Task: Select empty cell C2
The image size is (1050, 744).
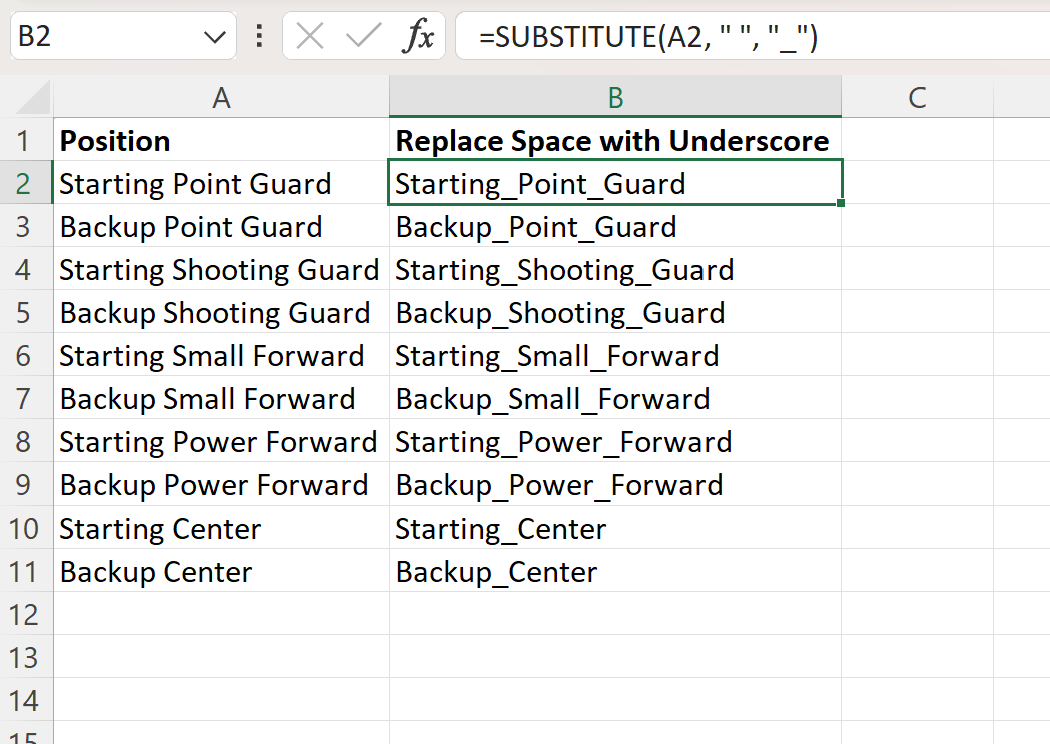Action: [x=917, y=183]
